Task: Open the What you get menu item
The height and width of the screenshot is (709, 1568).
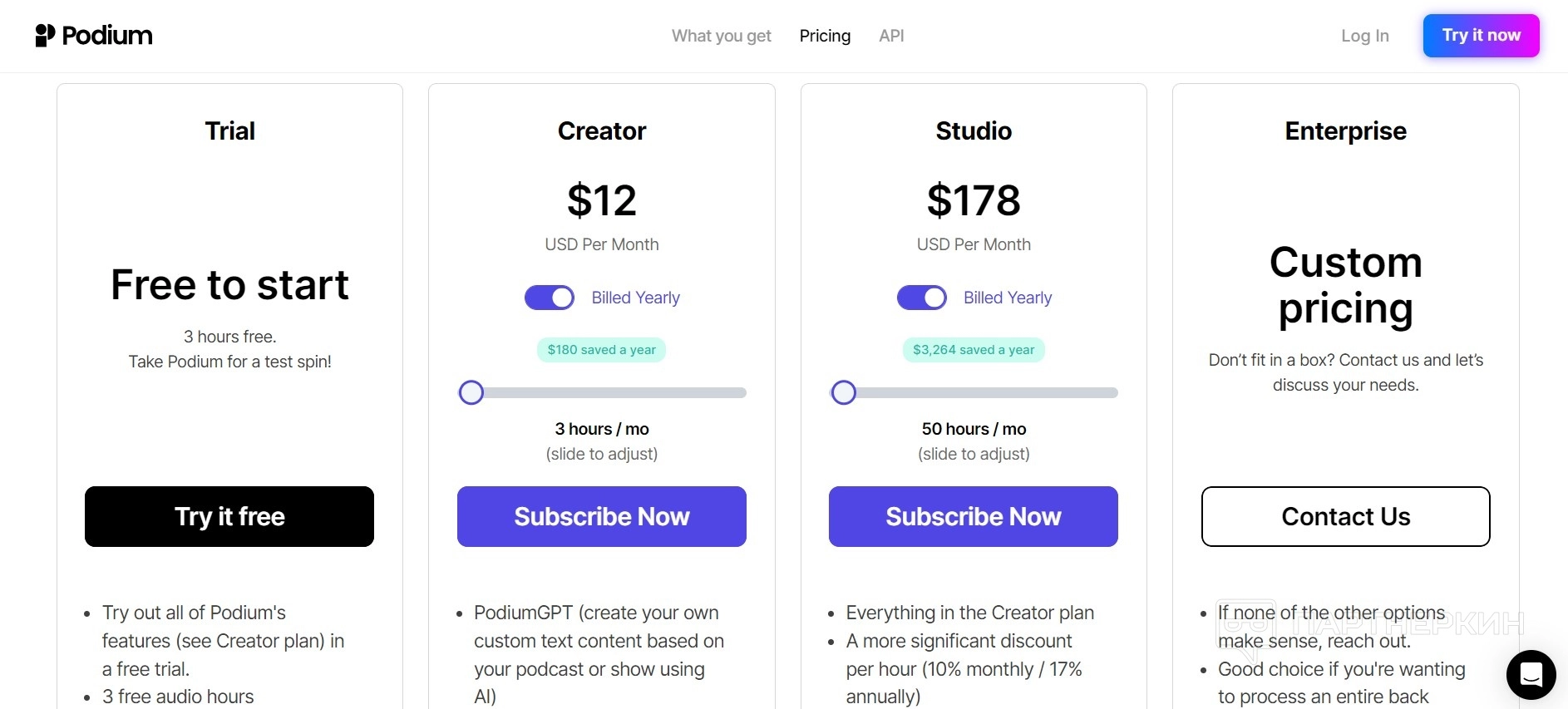Action: (x=721, y=36)
